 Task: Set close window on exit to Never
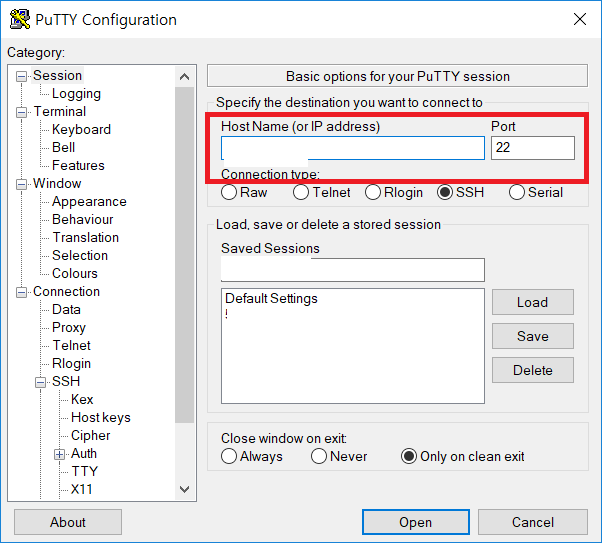click(x=319, y=456)
